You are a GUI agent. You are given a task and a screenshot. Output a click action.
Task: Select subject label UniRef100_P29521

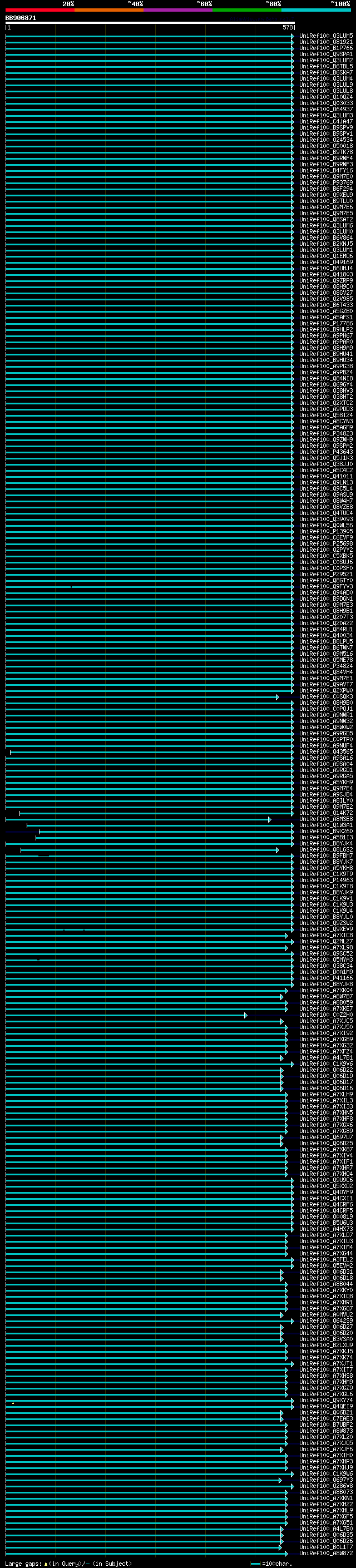[x=326, y=575]
